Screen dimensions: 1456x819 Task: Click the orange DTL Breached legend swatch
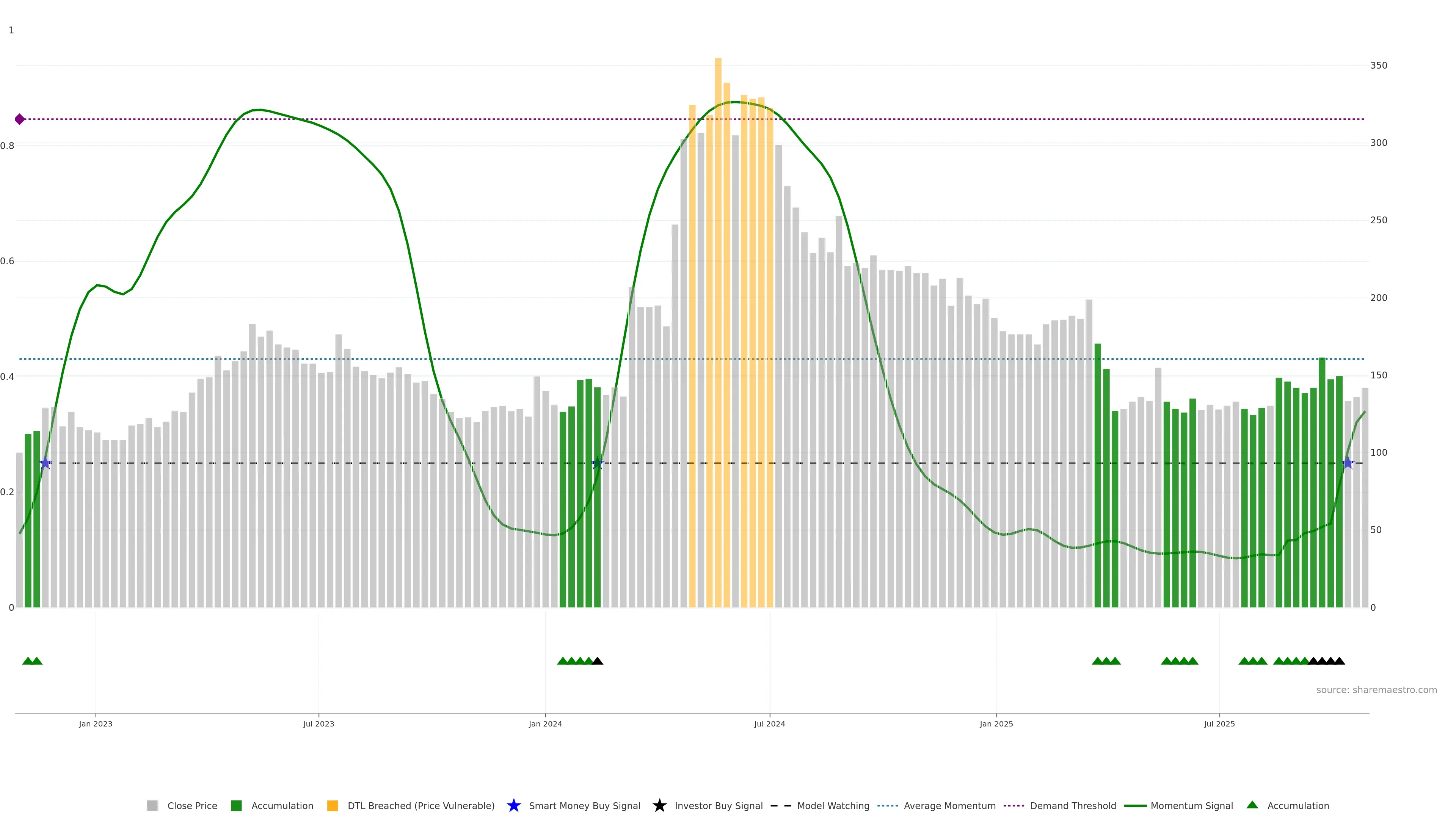(x=333, y=805)
